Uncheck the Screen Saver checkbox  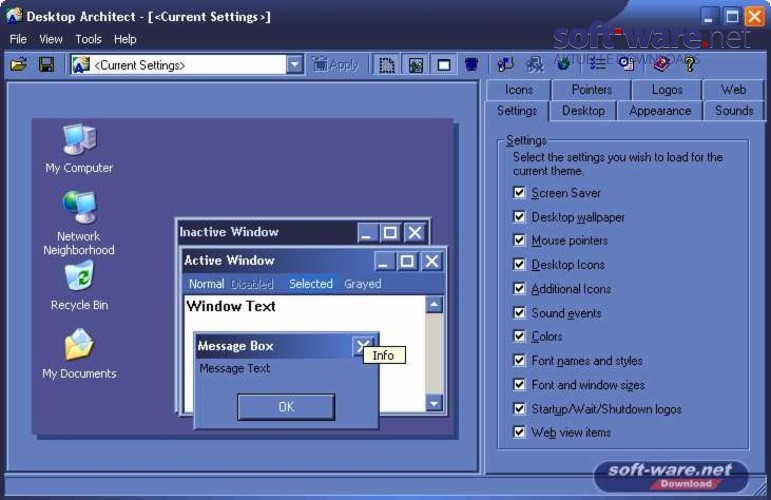pyautogui.click(x=519, y=192)
